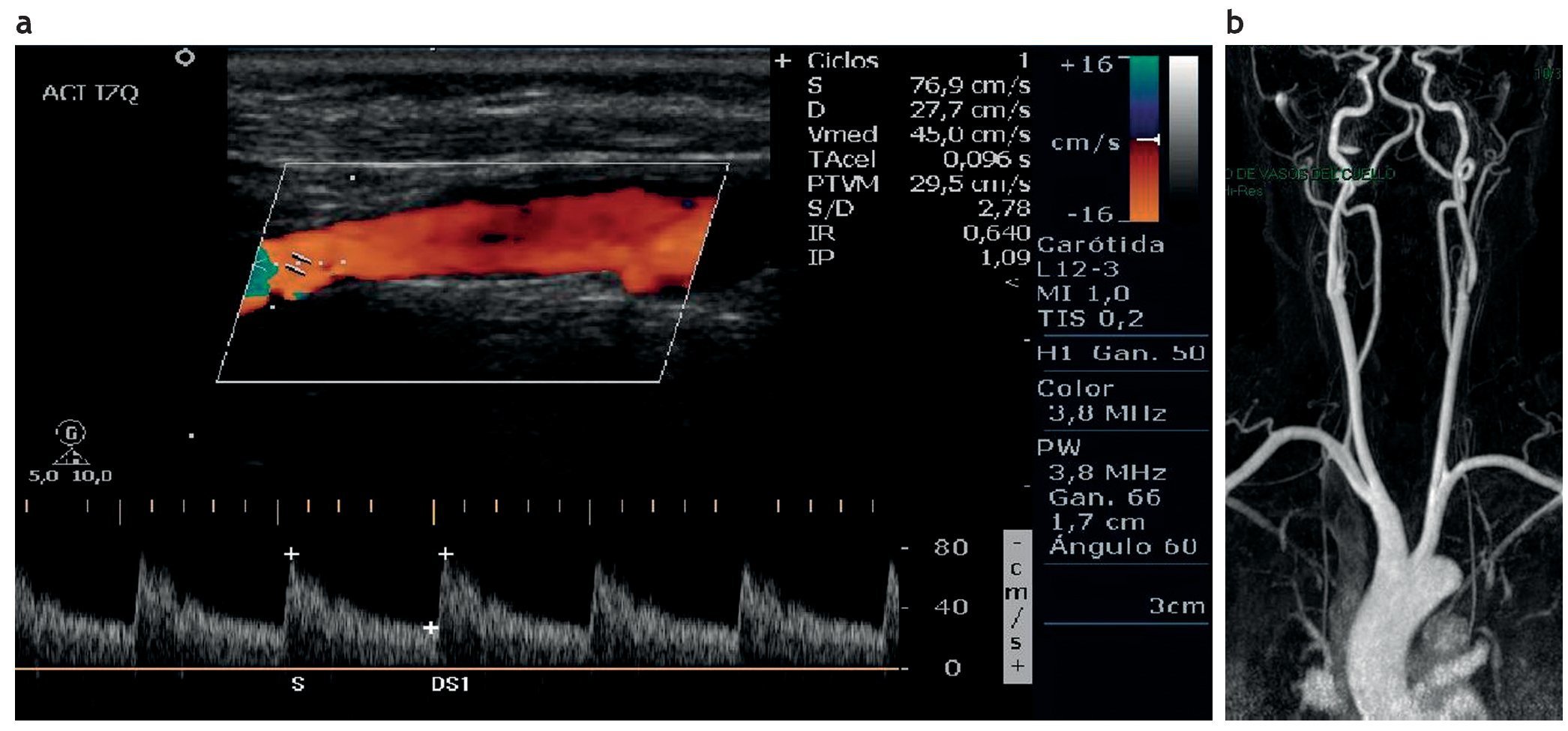The image size is (1568, 731).
Task: Click the ACI IZQ annotation label
Action: point(91,94)
